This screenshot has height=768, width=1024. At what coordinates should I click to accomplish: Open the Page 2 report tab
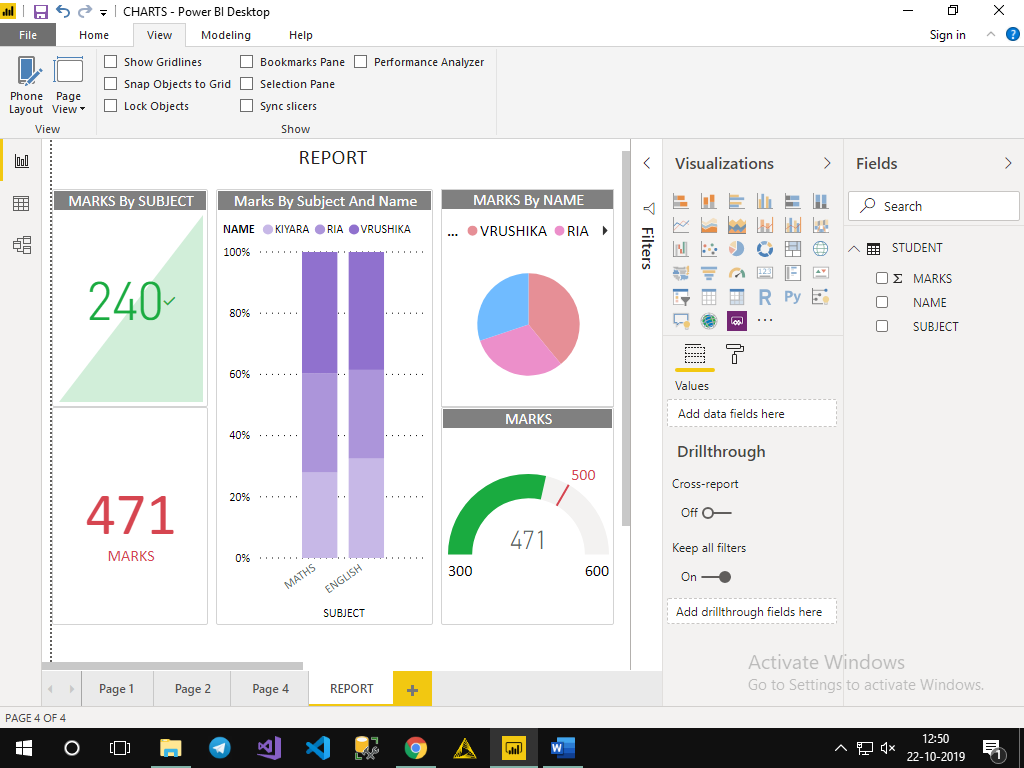point(191,688)
